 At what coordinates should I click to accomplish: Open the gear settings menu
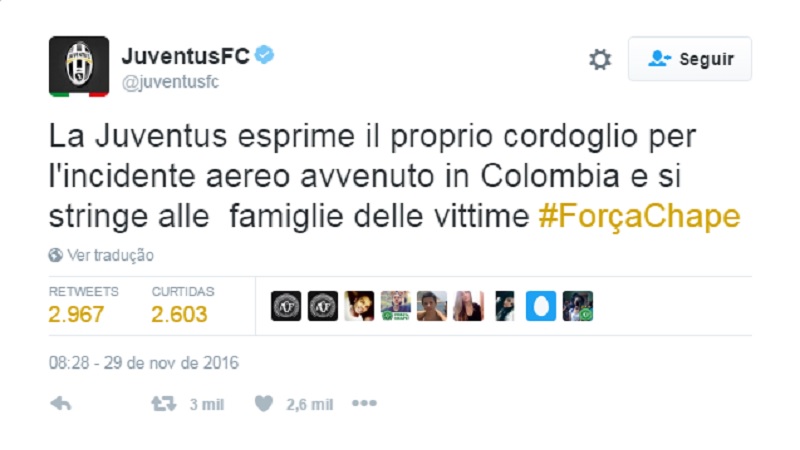600,60
